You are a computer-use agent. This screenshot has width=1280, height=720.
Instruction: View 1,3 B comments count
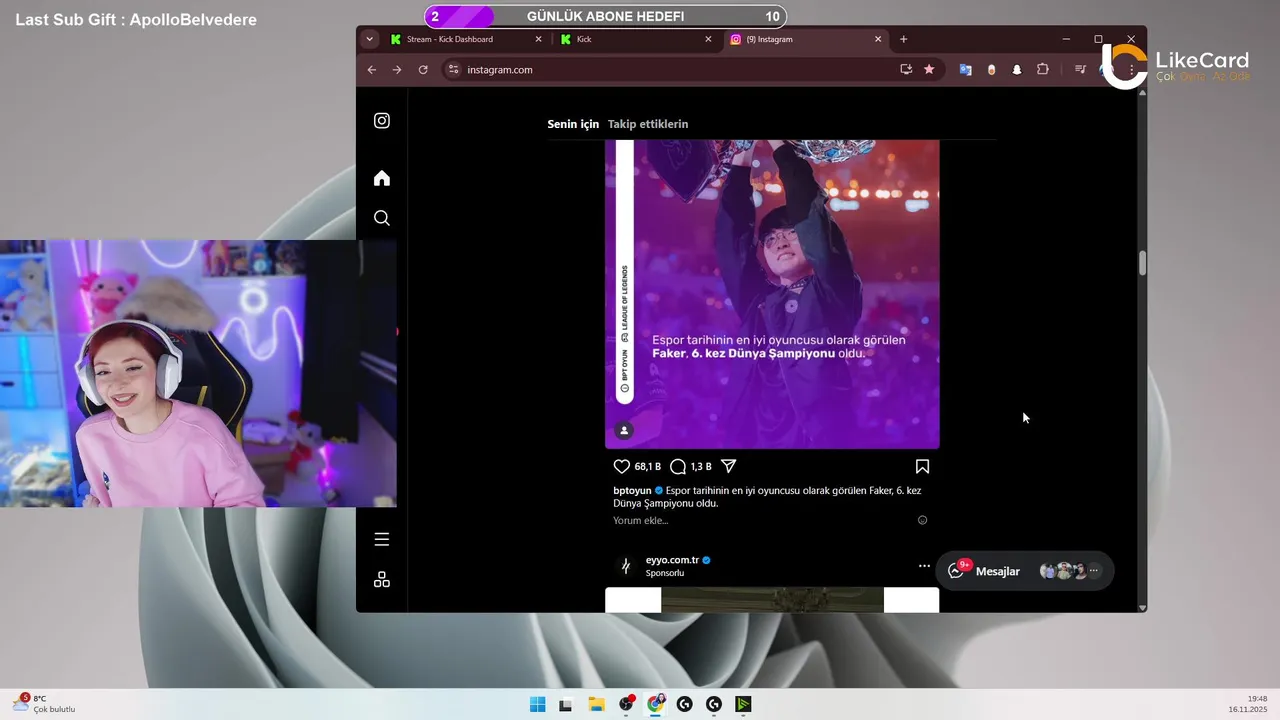tap(701, 467)
